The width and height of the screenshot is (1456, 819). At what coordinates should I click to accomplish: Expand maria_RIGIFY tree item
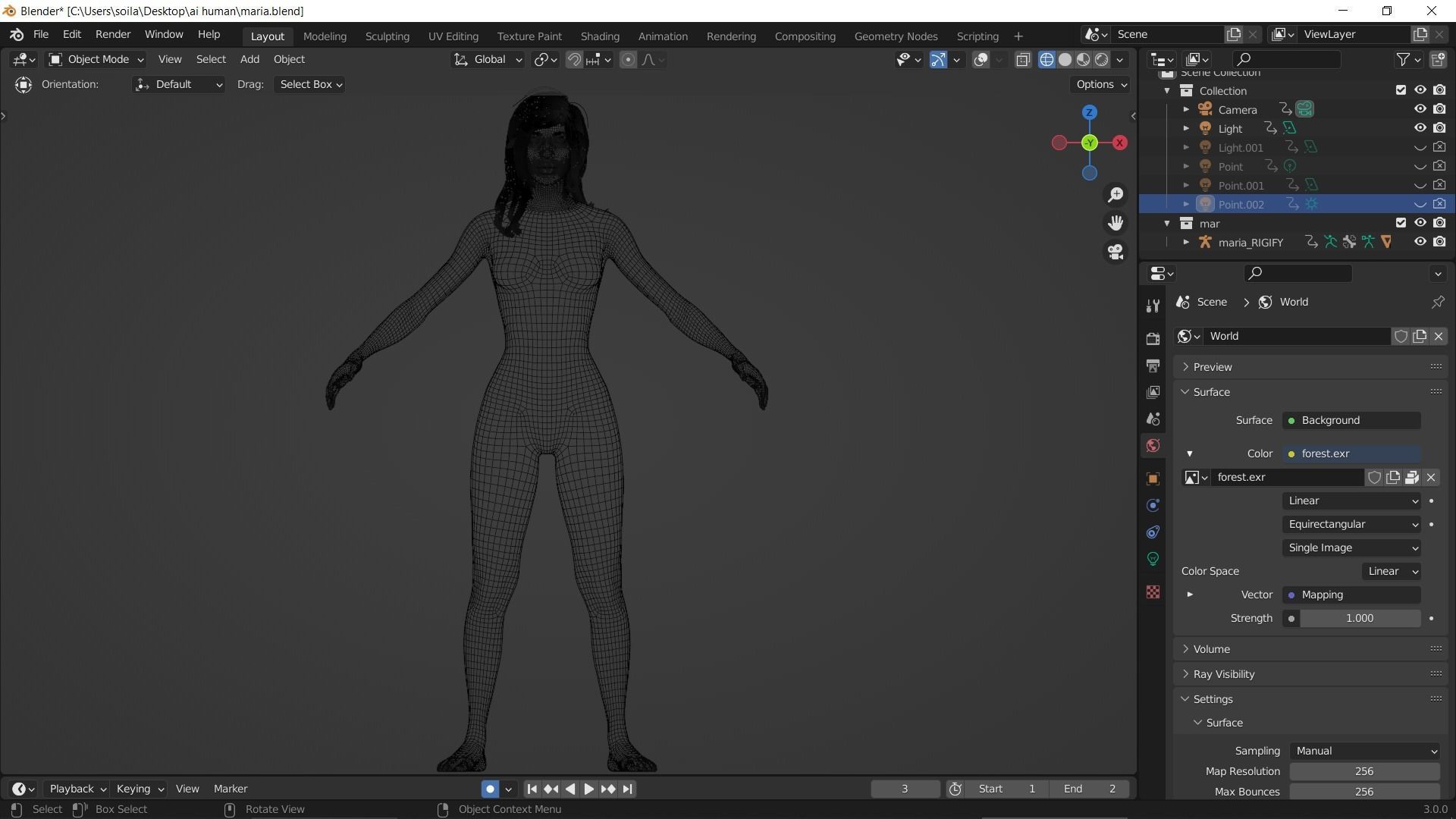coord(1186,242)
